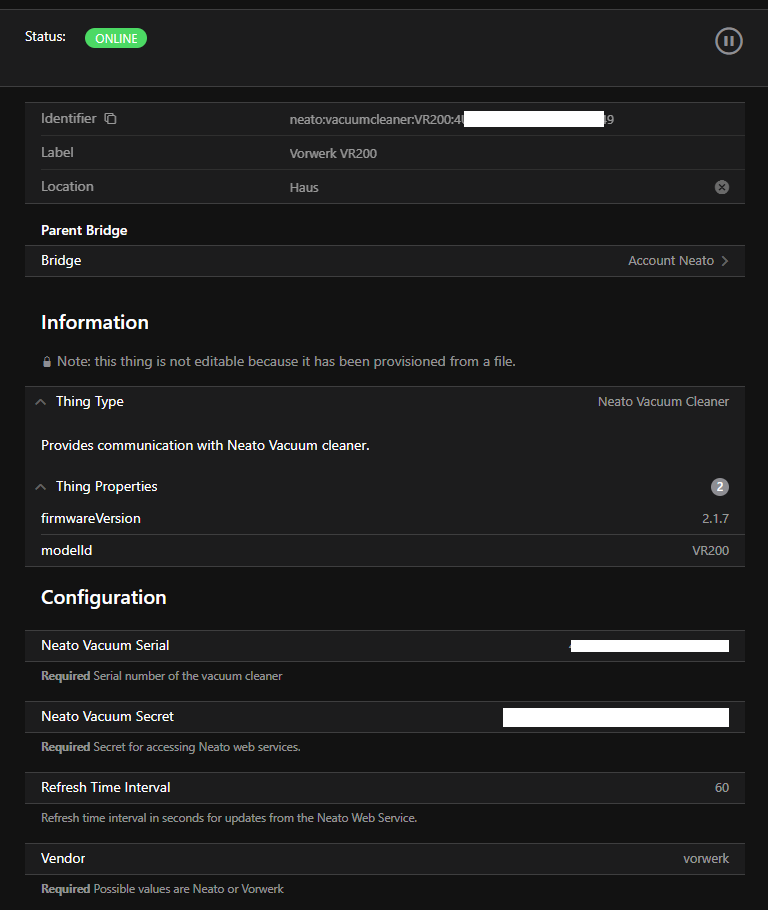Click the lock icon beside the not-editable note
768x910 pixels.
coord(47,362)
